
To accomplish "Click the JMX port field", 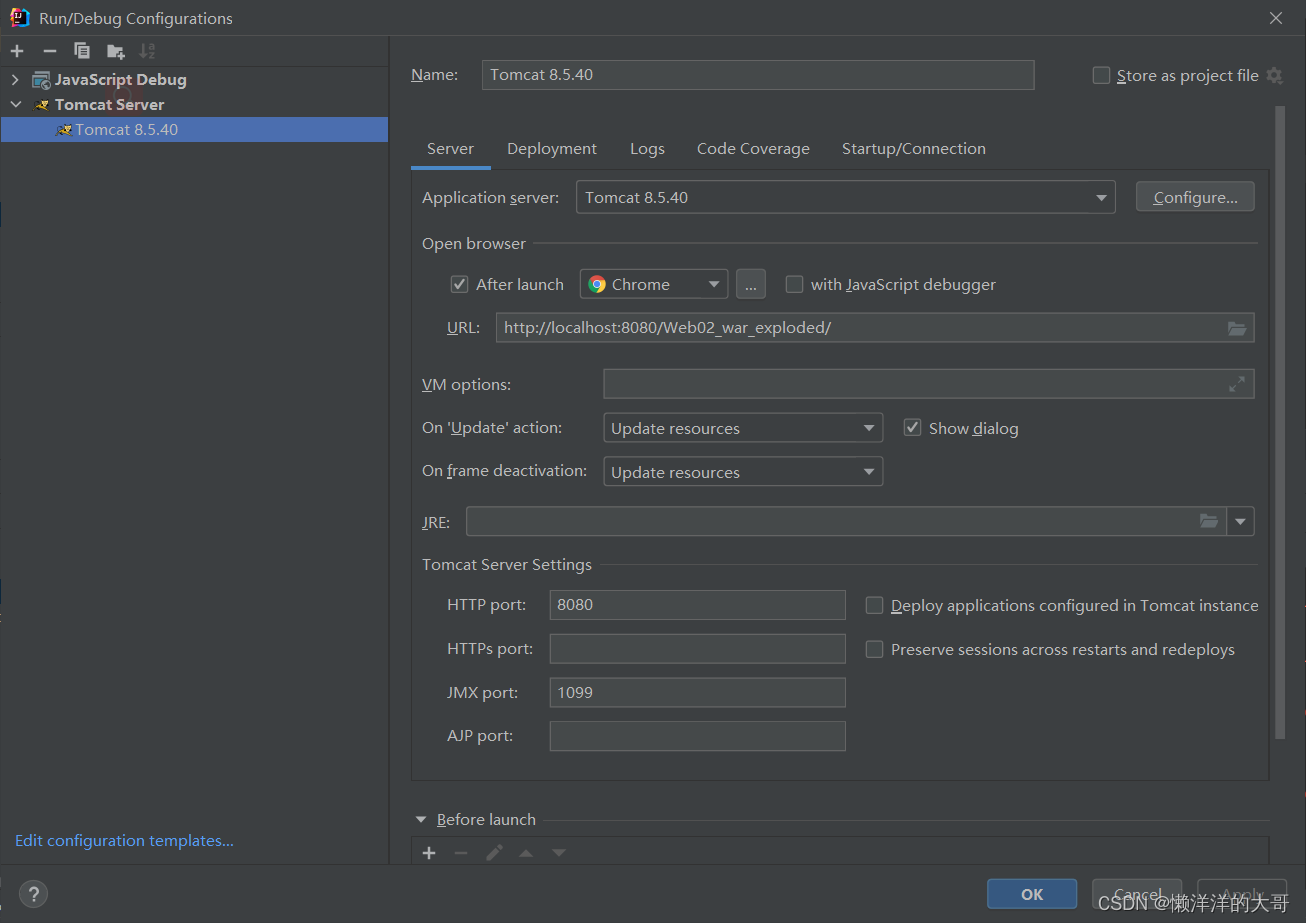I will [697, 692].
